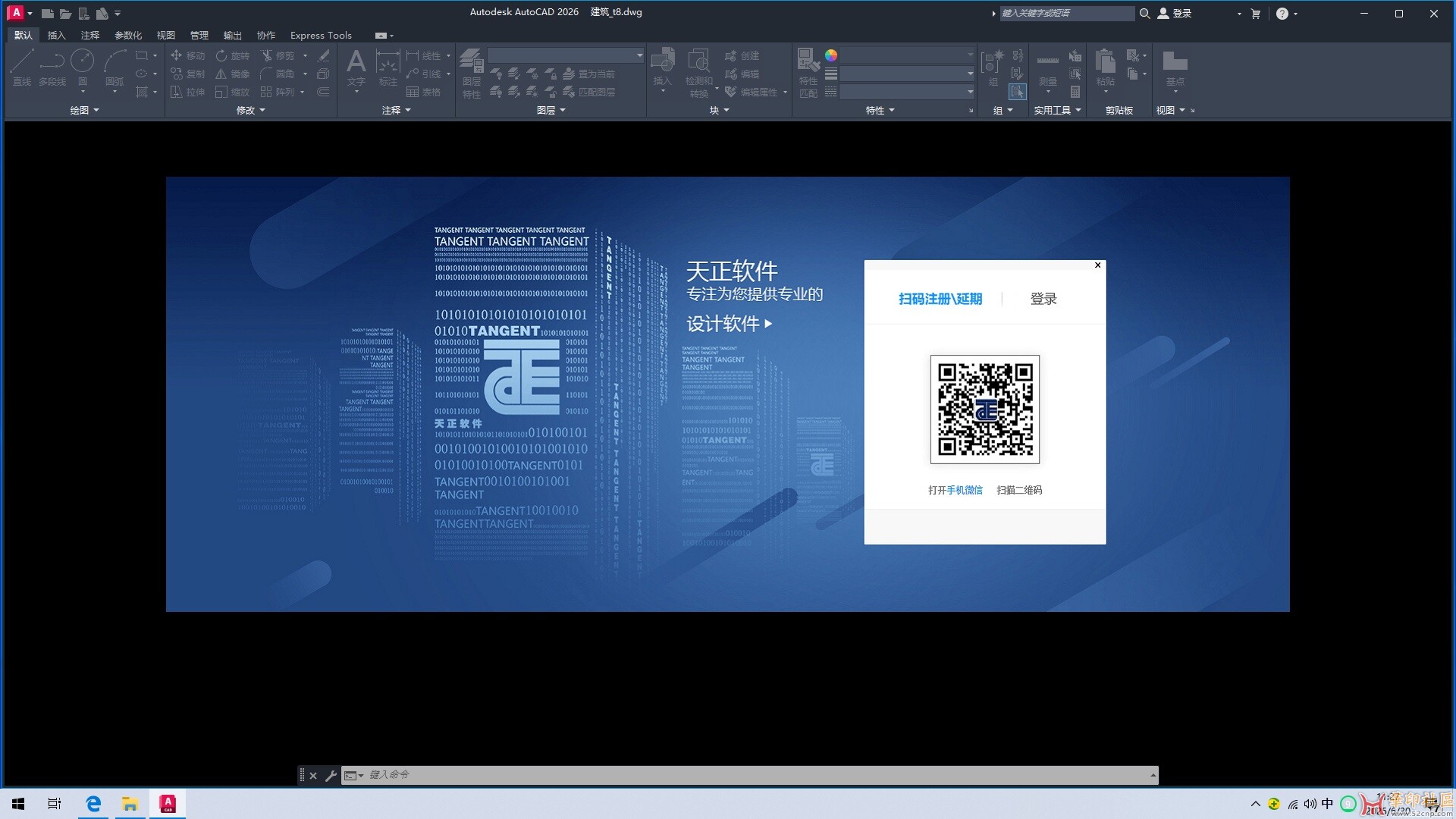Select the Arc (圆弧) tool
This screenshot has height=819, width=1456.
click(x=115, y=67)
